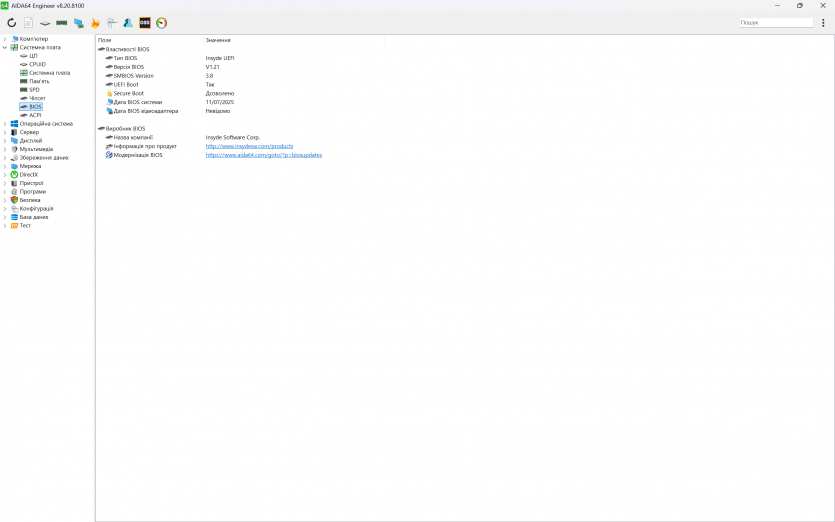The height and width of the screenshot is (522, 835).
Task: Click the Пошук search field
Action: coord(775,23)
